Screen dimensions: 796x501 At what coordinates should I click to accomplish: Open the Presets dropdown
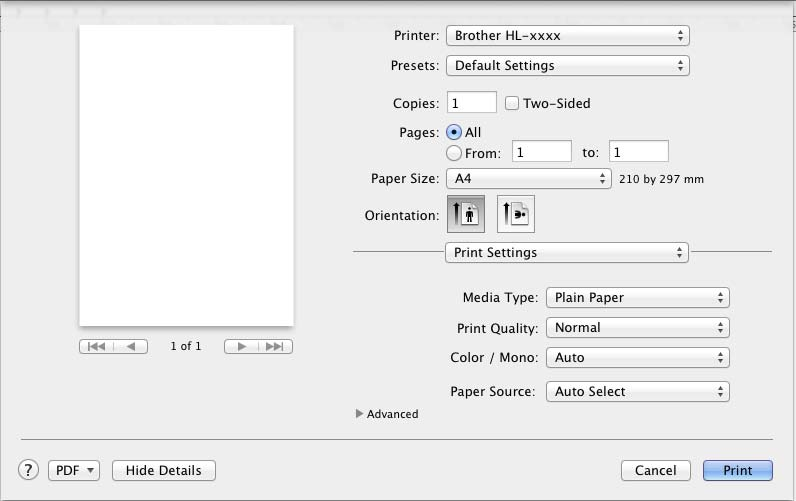568,65
